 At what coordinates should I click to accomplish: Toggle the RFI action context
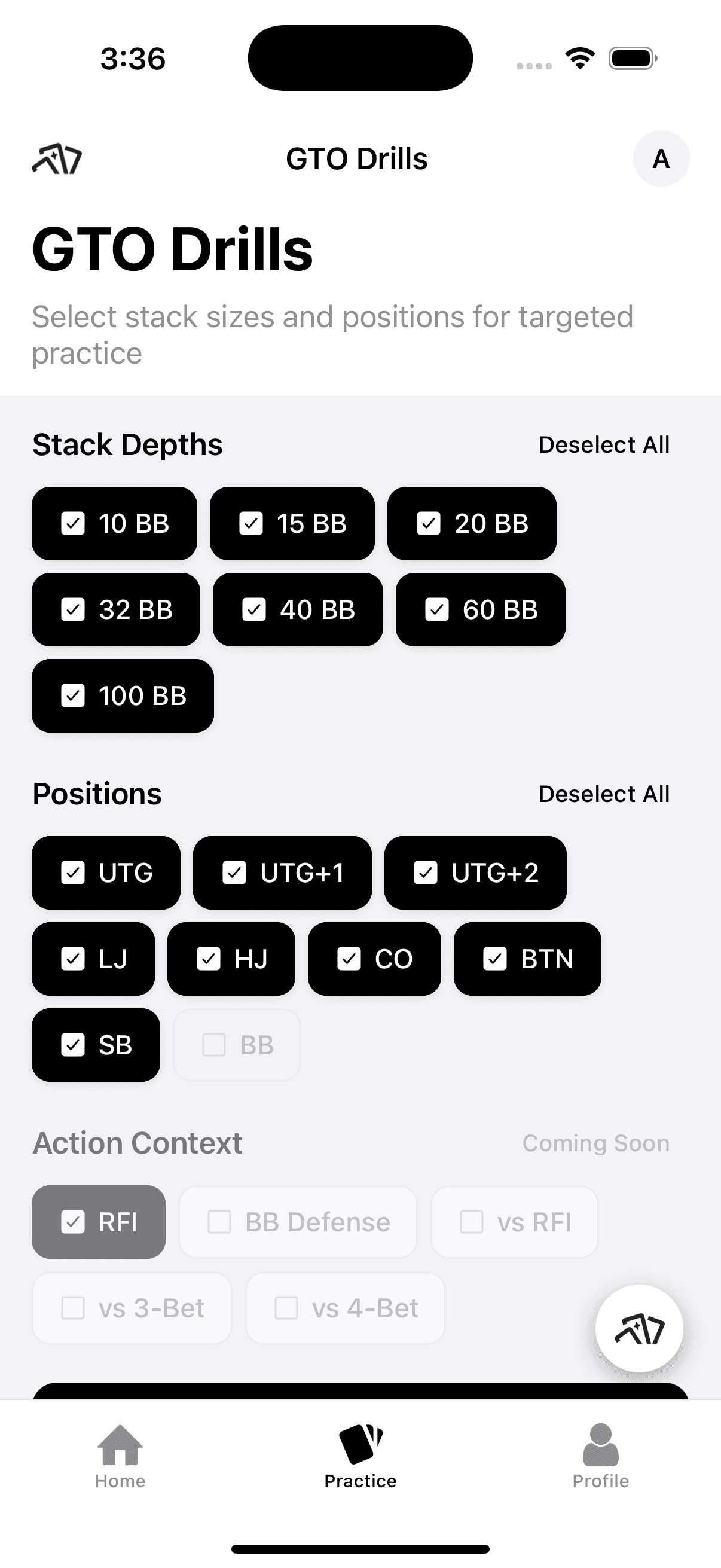(99, 1222)
